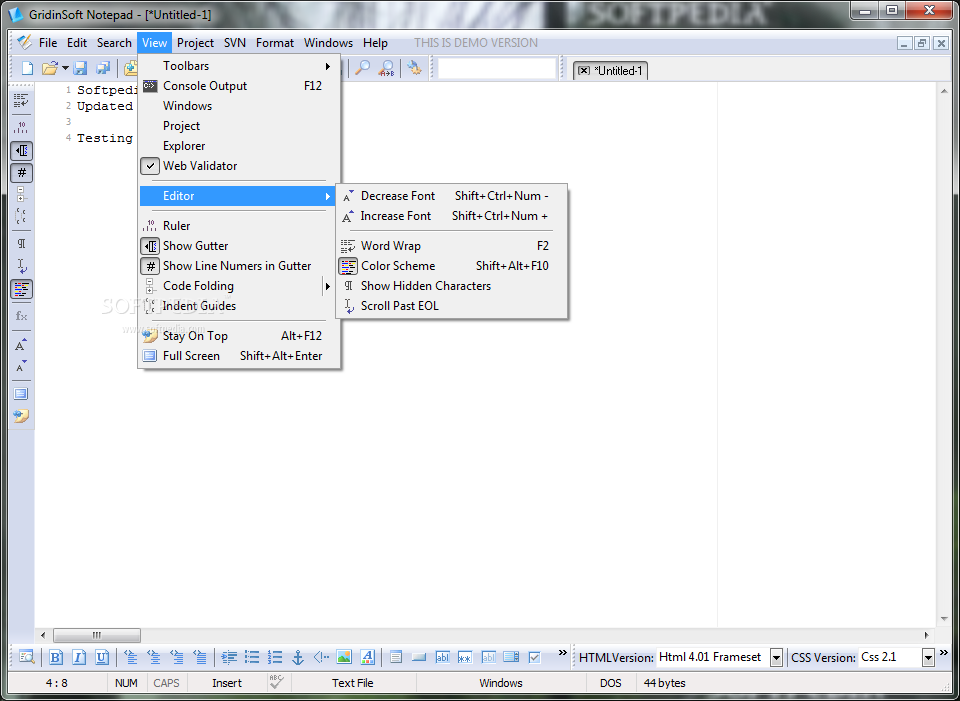This screenshot has height=701, width=960.
Task: Click the Open folder toolbar icon
Action: (x=50, y=68)
